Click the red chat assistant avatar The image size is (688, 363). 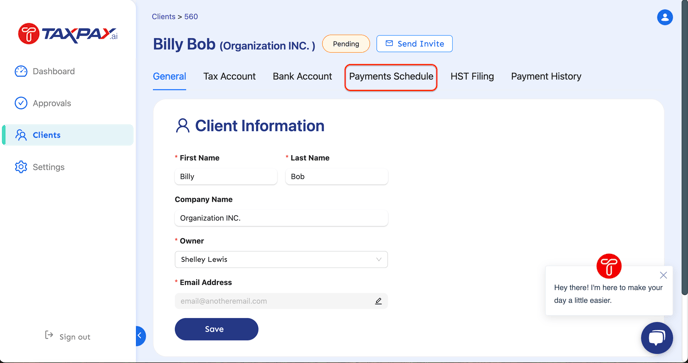[609, 266]
